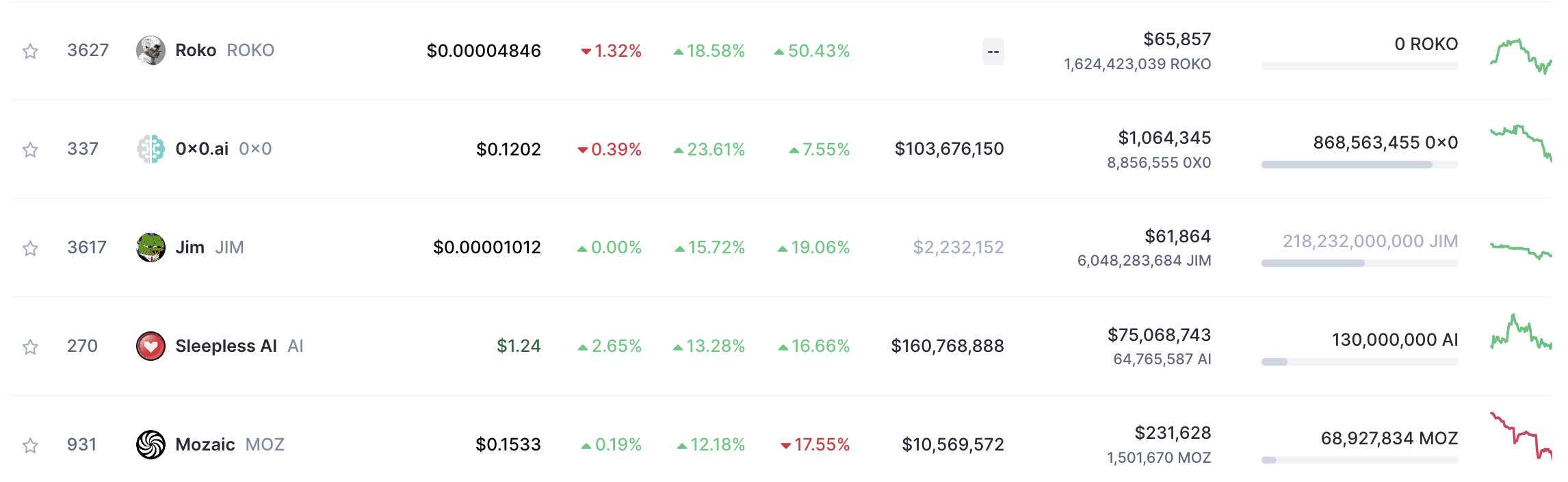Toggle the Mozaic watchlist star
Screen dimensions: 1568x482
tap(30, 446)
